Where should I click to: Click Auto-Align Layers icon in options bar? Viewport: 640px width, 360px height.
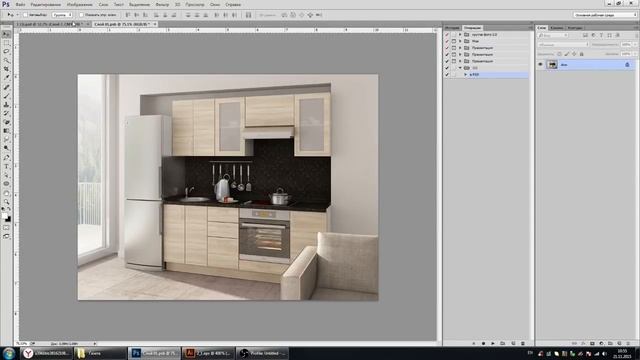(248, 15)
